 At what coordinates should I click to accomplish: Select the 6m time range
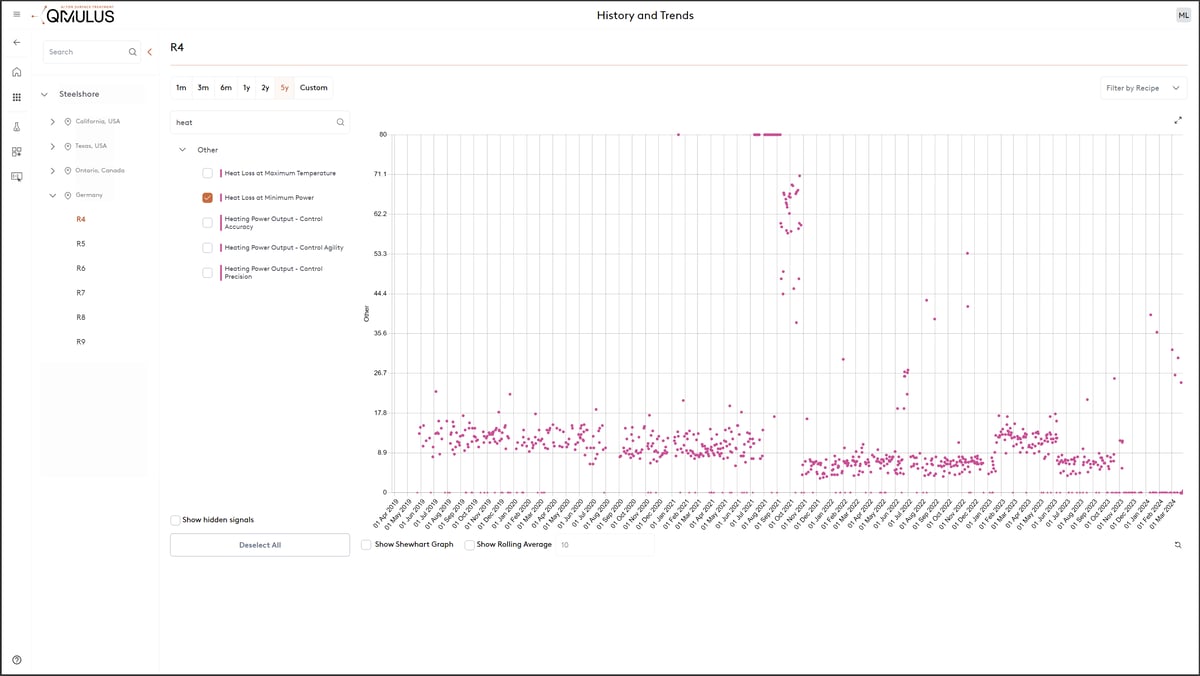click(x=226, y=88)
